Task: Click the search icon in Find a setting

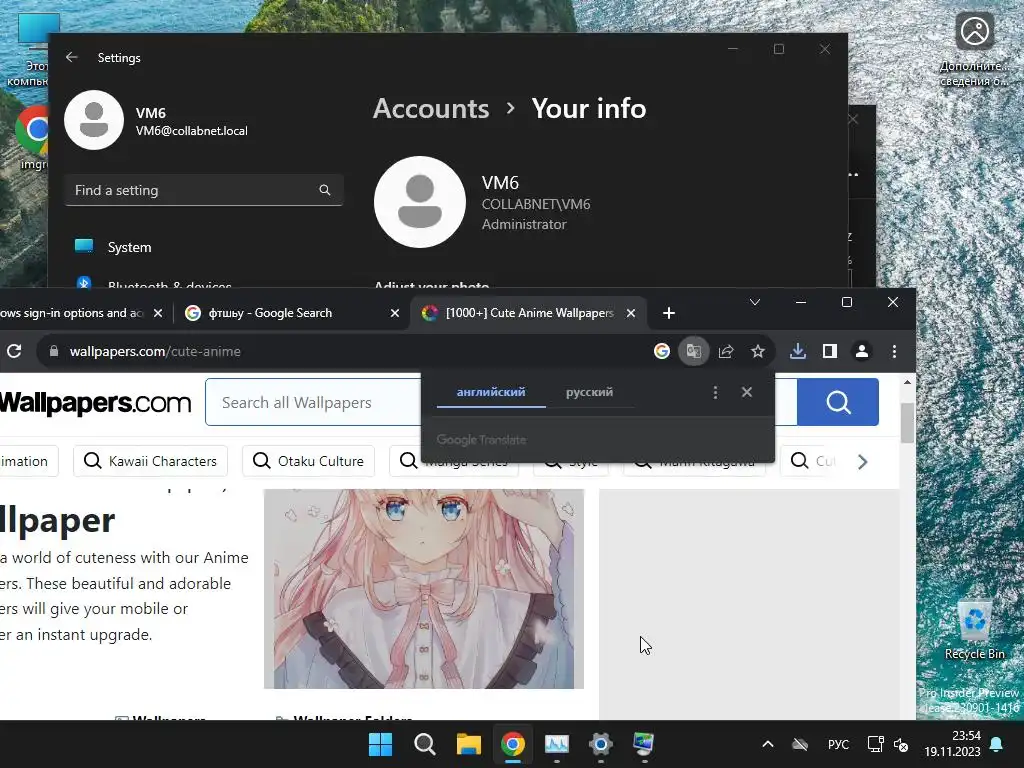Action: click(325, 190)
